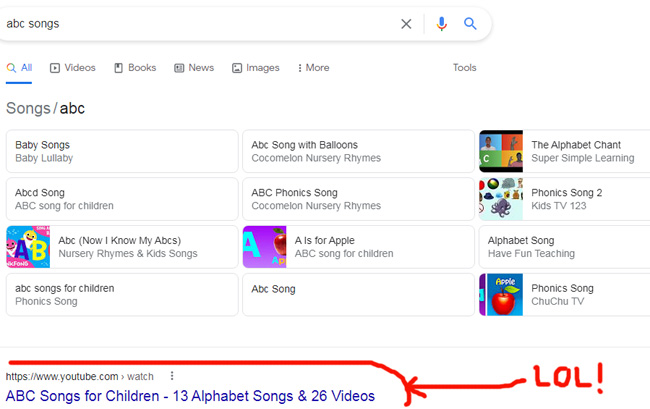The height and width of the screenshot is (409, 650).
Task: Open the News tab
Action: coord(194,68)
